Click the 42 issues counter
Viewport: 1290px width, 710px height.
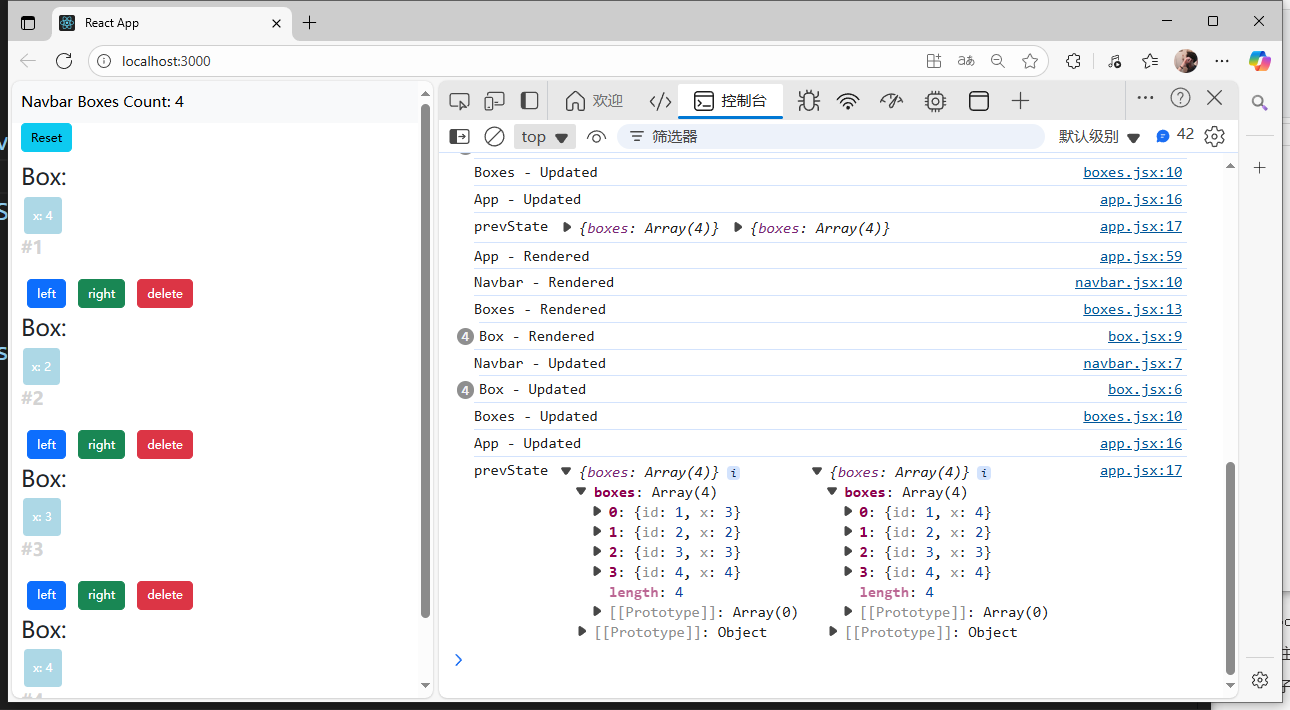[x=1175, y=135]
